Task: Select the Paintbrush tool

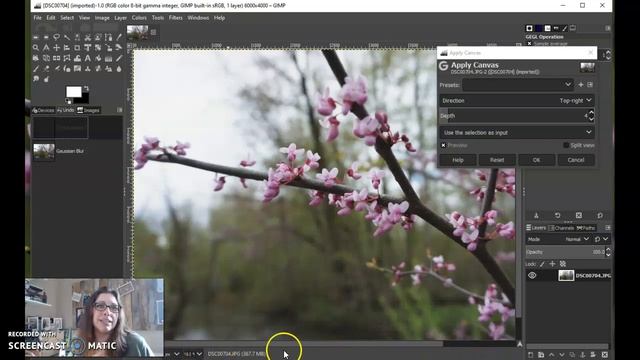Action: (36, 69)
